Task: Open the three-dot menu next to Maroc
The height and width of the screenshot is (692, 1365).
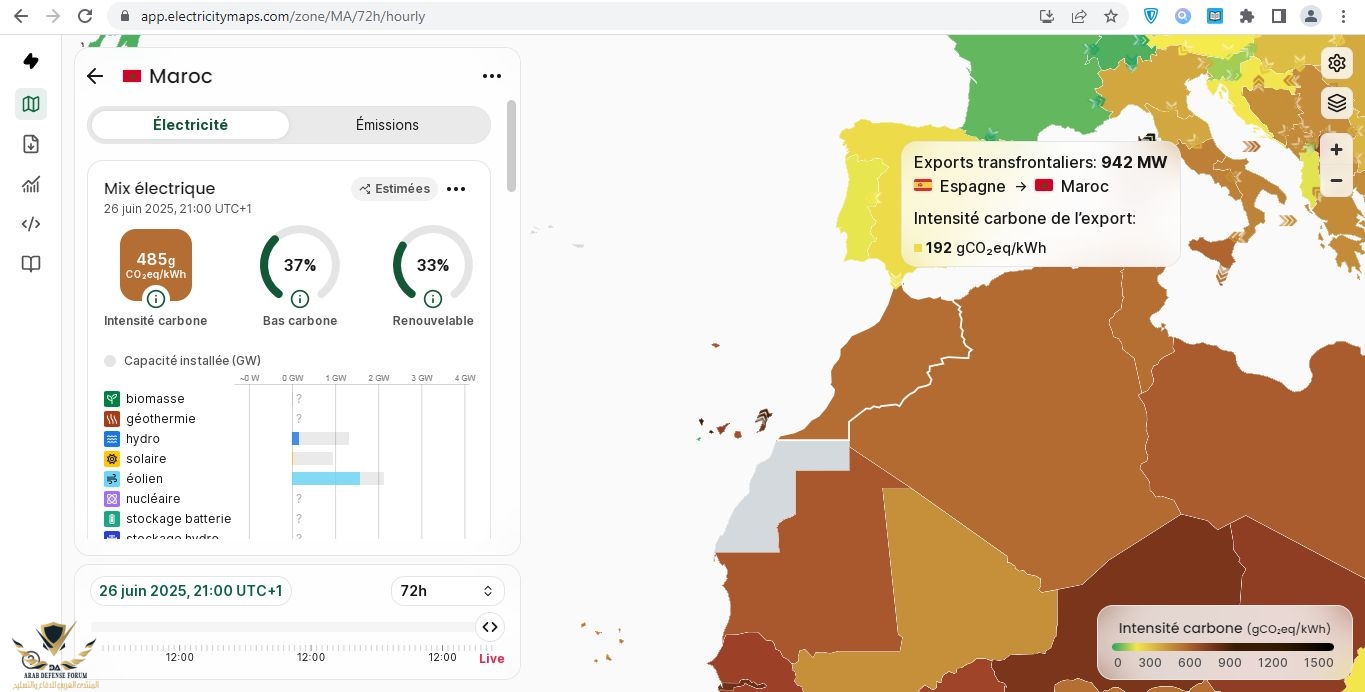Action: coord(491,76)
